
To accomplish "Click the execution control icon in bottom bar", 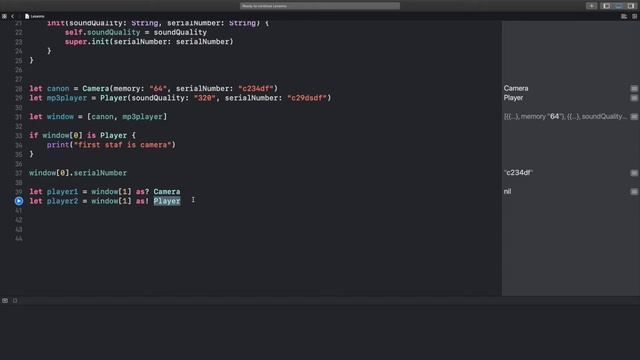I will pyautogui.click(x=15, y=300).
